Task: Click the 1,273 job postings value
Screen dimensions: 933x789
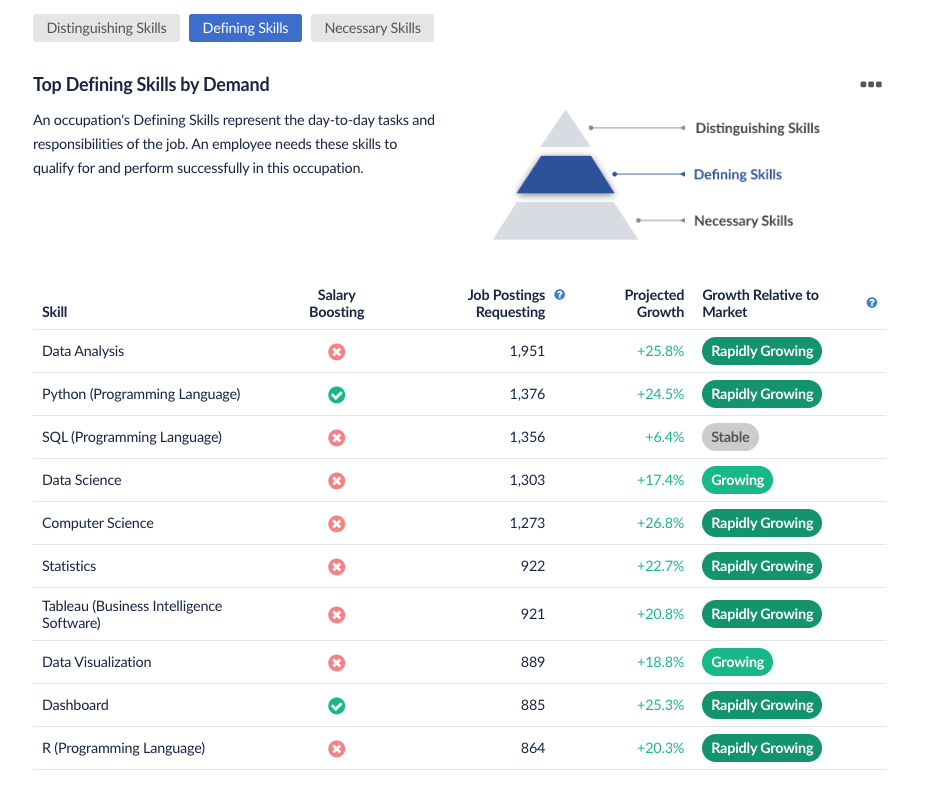Action: tap(527, 523)
